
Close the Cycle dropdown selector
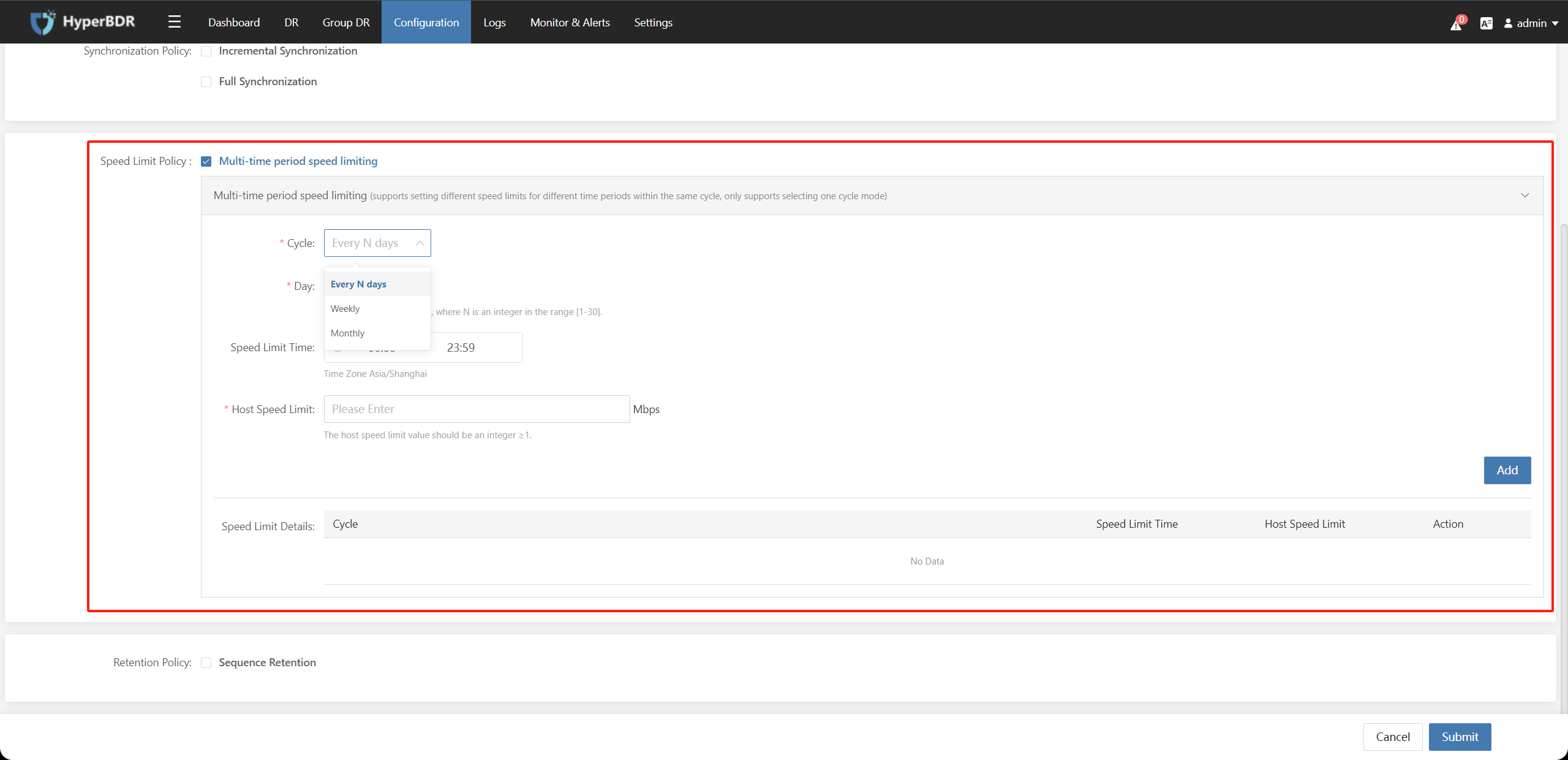coord(377,243)
